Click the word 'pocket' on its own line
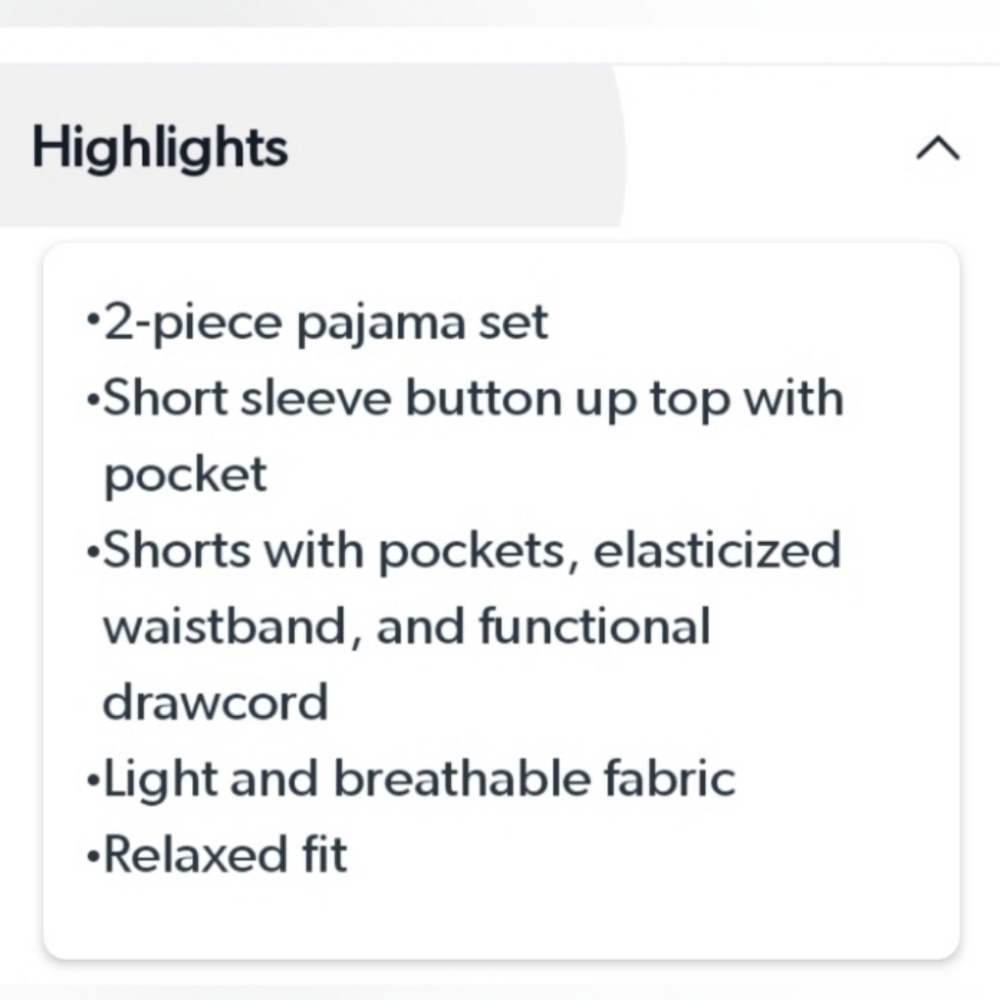 point(185,475)
